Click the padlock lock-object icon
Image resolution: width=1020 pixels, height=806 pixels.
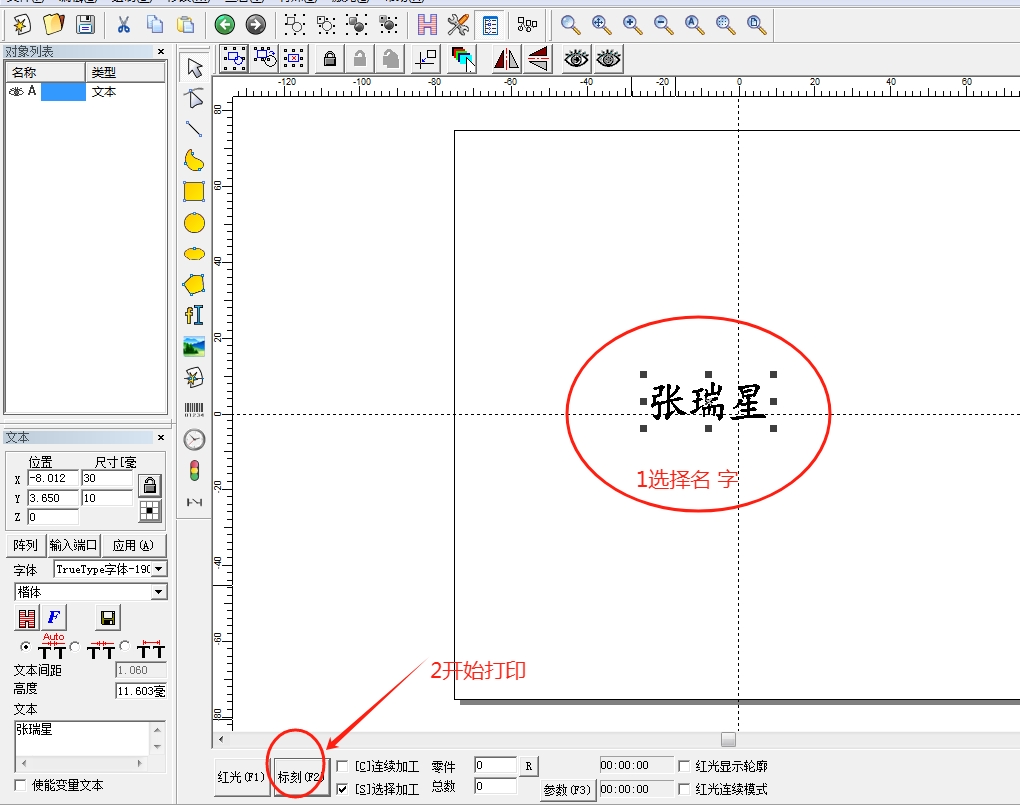tap(330, 59)
